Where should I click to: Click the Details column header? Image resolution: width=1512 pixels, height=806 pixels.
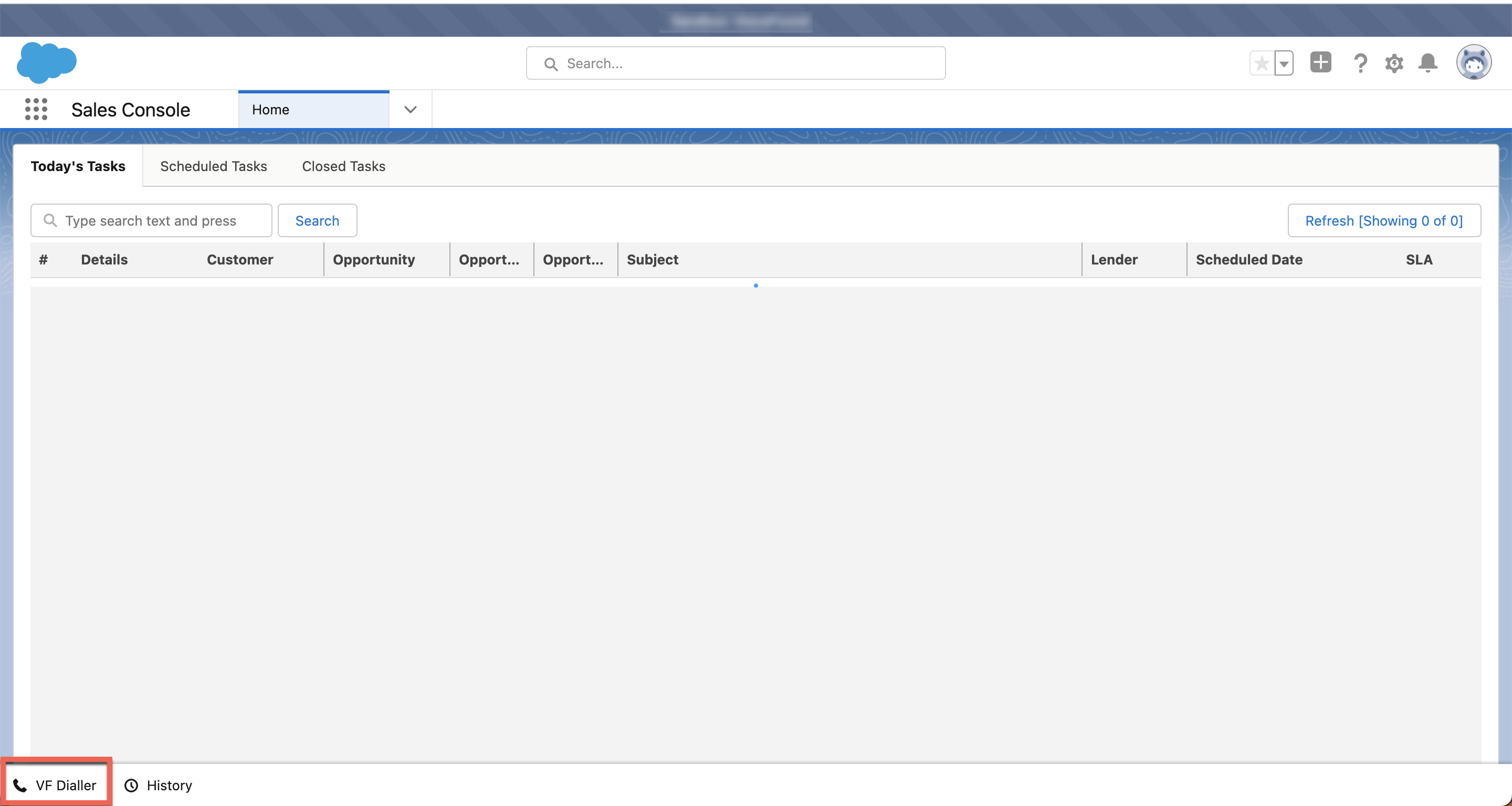click(104, 259)
